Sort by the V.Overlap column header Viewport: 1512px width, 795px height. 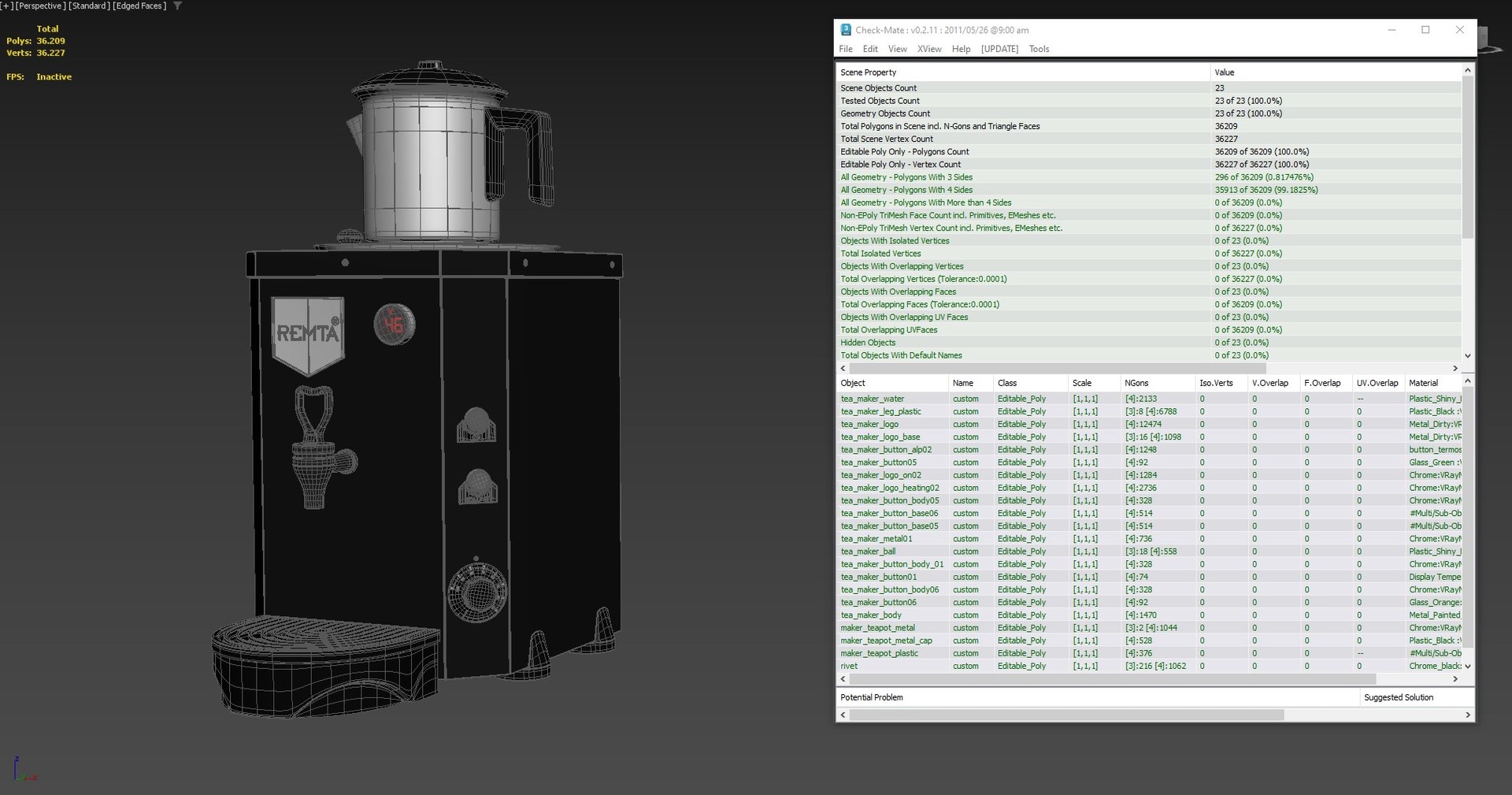[1273, 383]
